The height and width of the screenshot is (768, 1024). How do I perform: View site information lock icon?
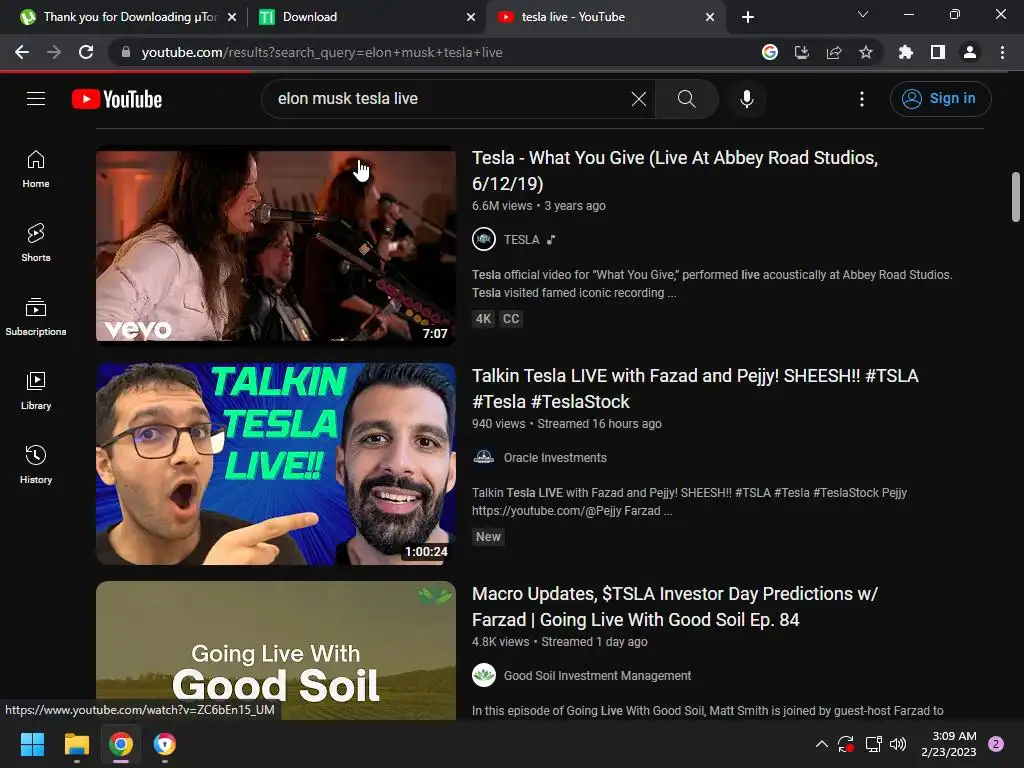click(x=126, y=52)
